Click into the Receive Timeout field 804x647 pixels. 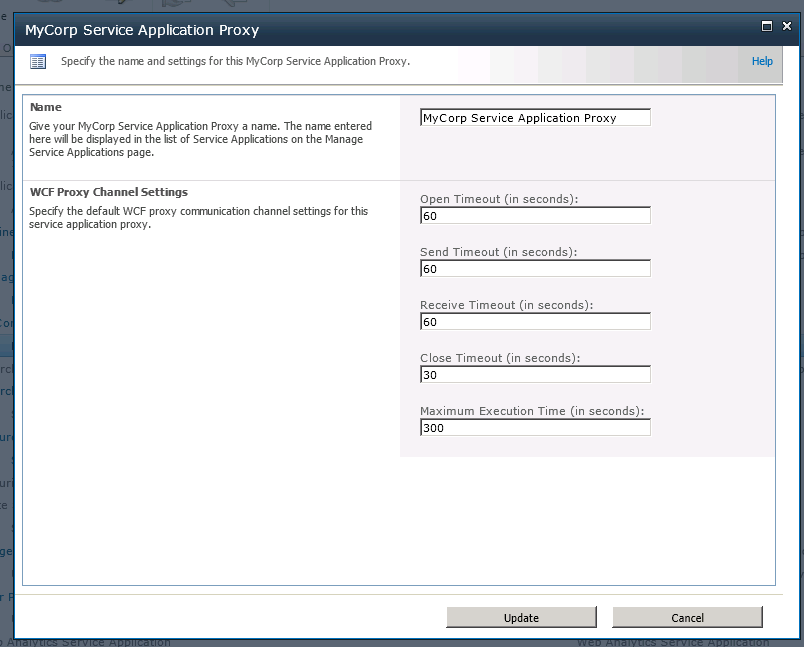click(535, 322)
